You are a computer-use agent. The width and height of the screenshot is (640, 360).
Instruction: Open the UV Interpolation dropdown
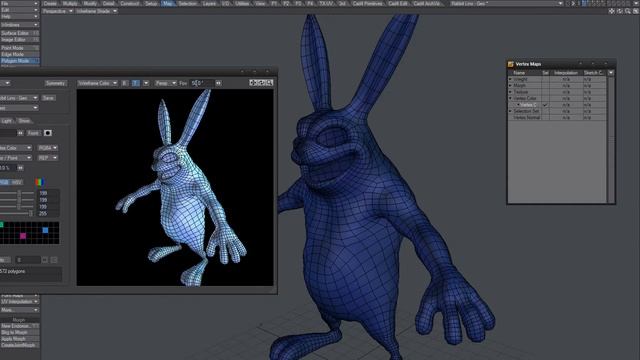coord(19,302)
